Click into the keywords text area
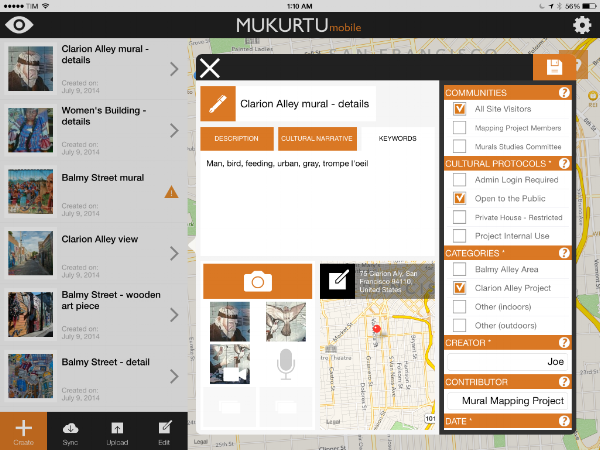 click(x=318, y=204)
